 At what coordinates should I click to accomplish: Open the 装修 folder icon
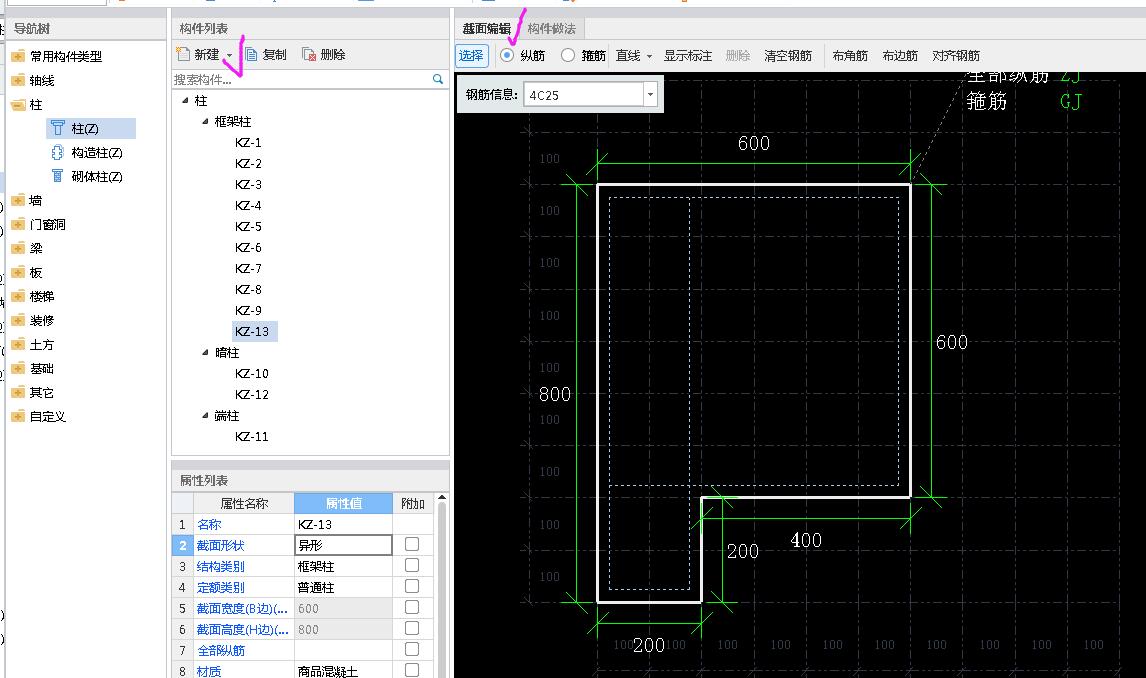(x=18, y=320)
